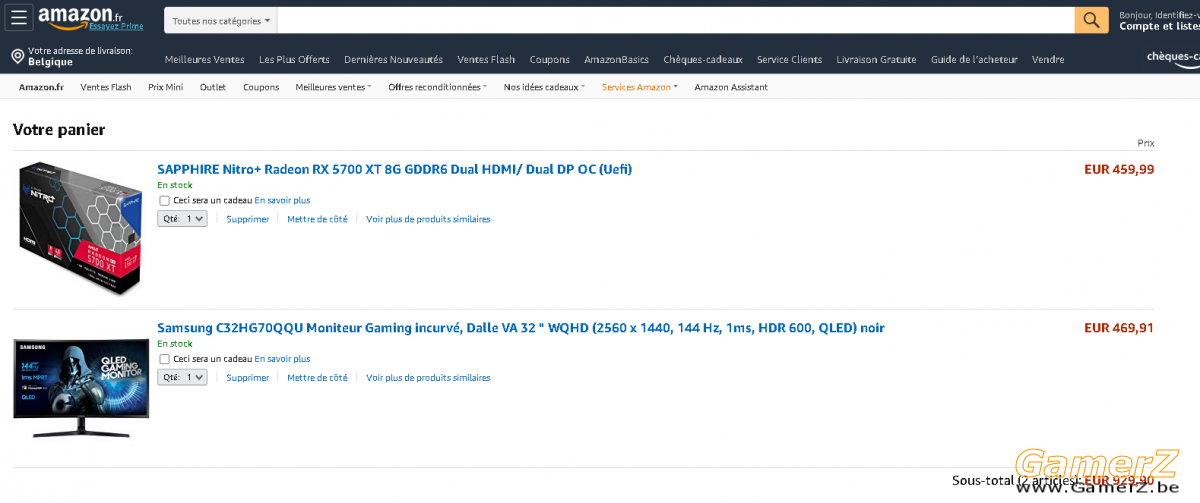Open Ventes Flash in sub-navigation
The image size is (1200, 503).
point(106,87)
